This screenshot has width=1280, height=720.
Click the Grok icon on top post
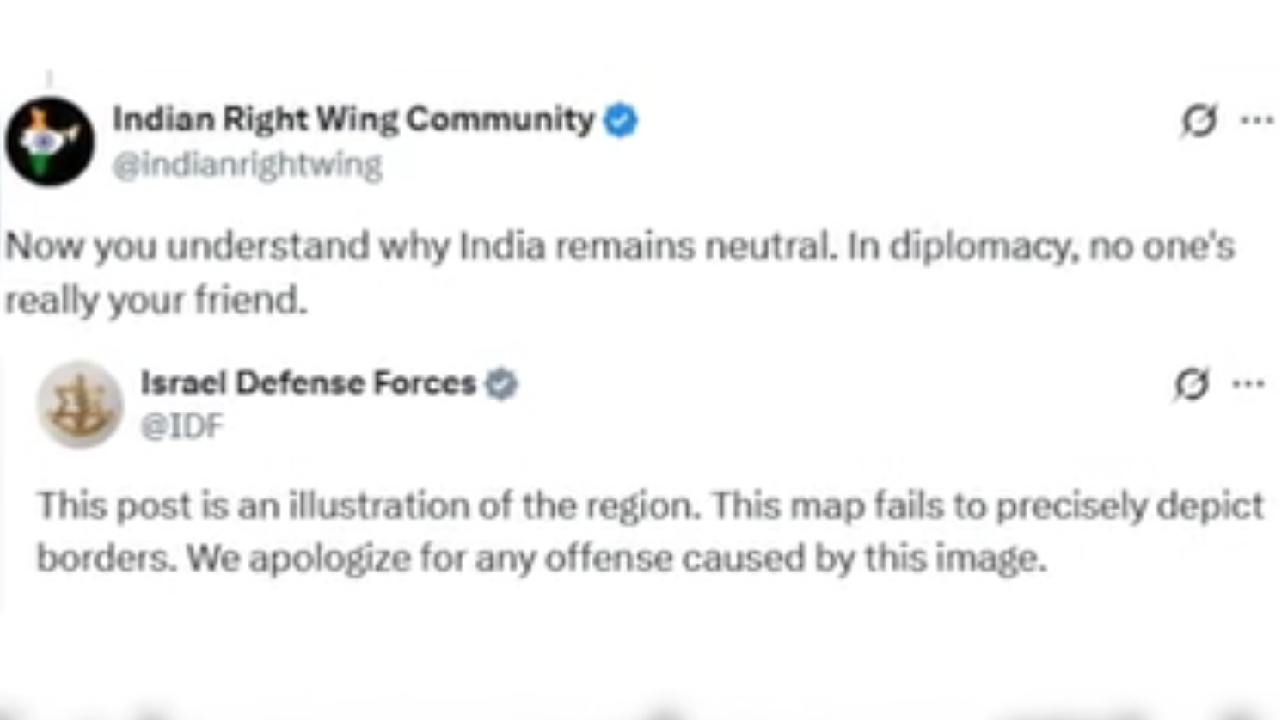point(1198,121)
